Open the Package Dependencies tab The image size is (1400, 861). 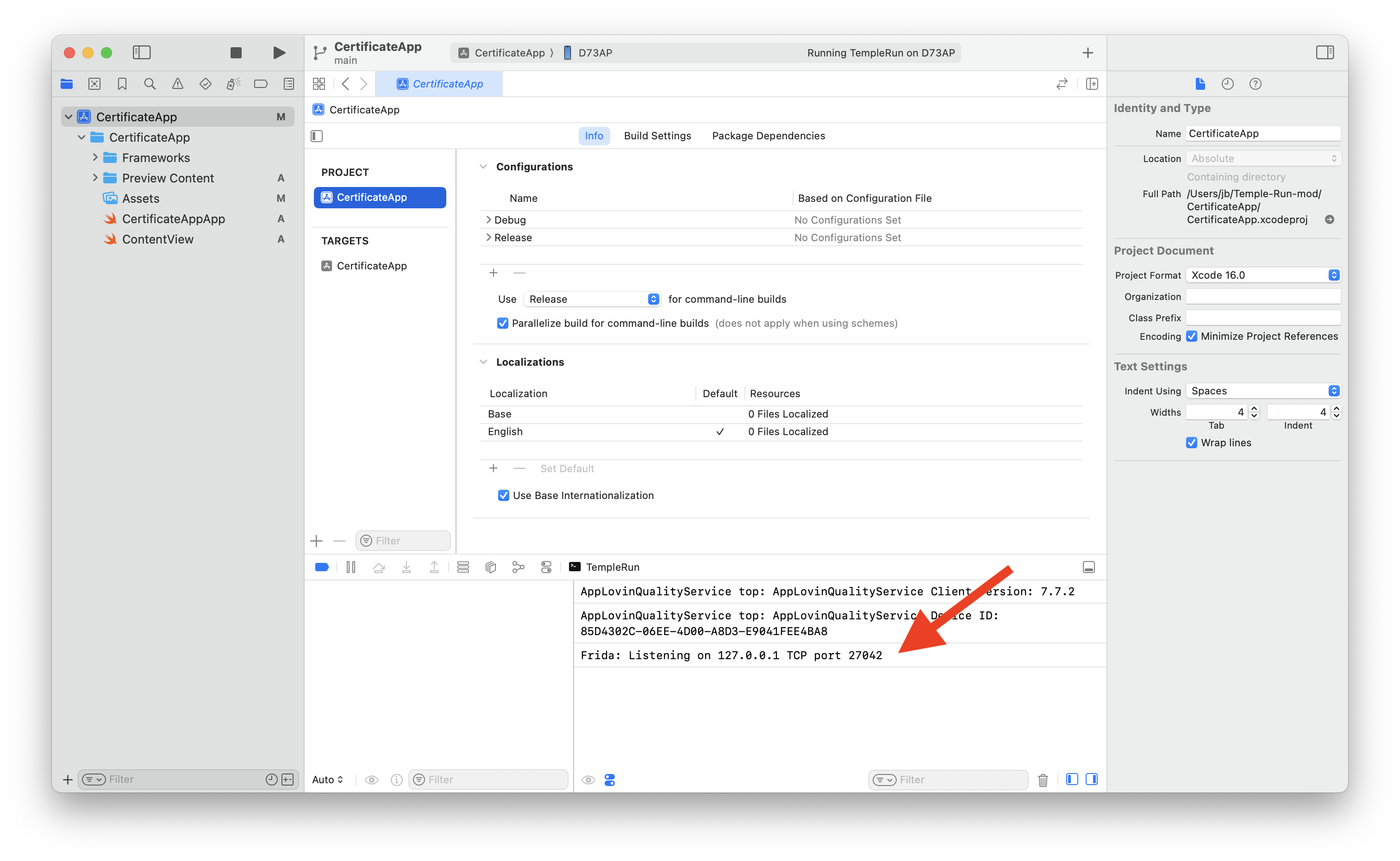(x=768, y=136)
